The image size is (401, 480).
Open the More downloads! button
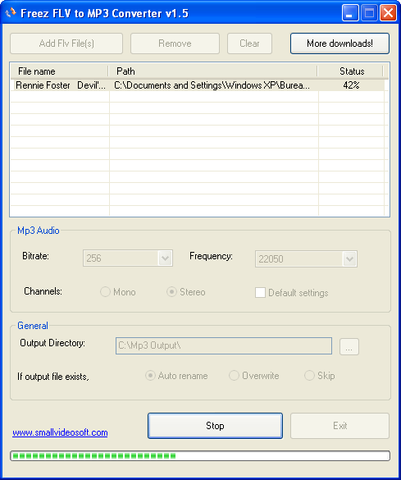tap(340, 43)
